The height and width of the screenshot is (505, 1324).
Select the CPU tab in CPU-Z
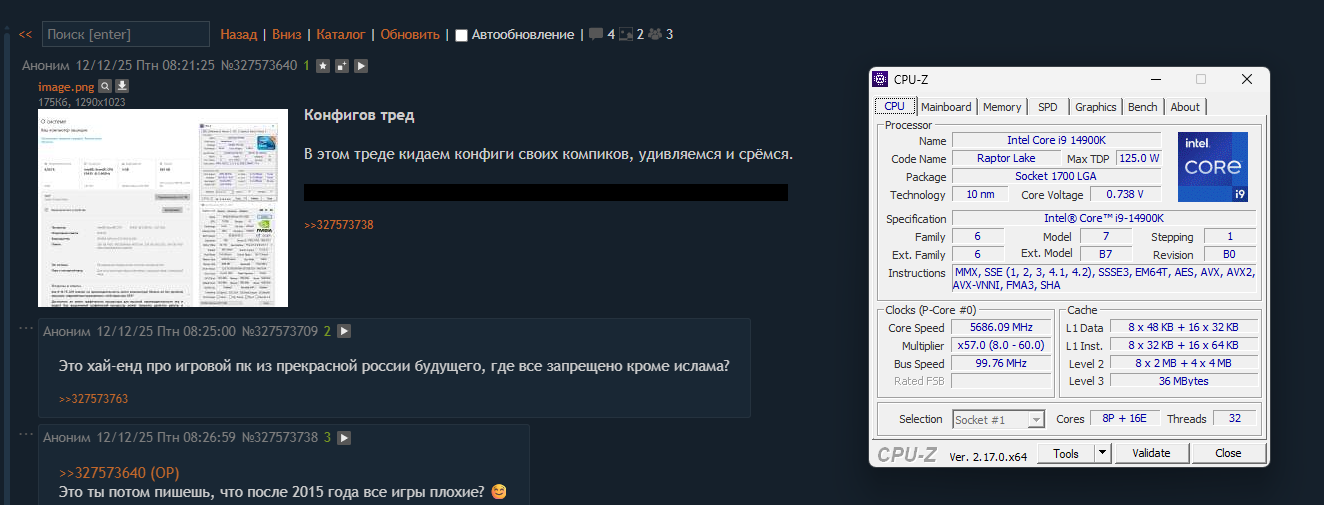(x=895, y=106)
